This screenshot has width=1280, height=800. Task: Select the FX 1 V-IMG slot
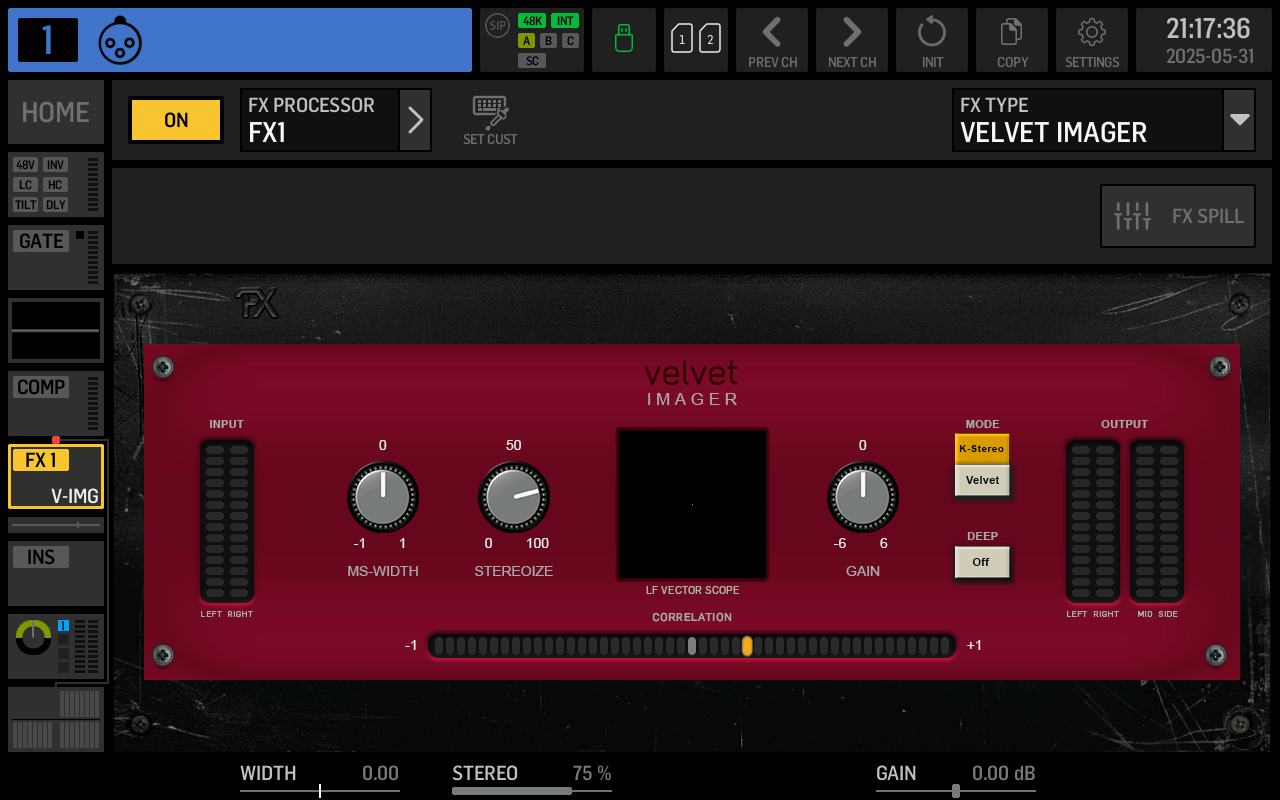pos(55,477)
